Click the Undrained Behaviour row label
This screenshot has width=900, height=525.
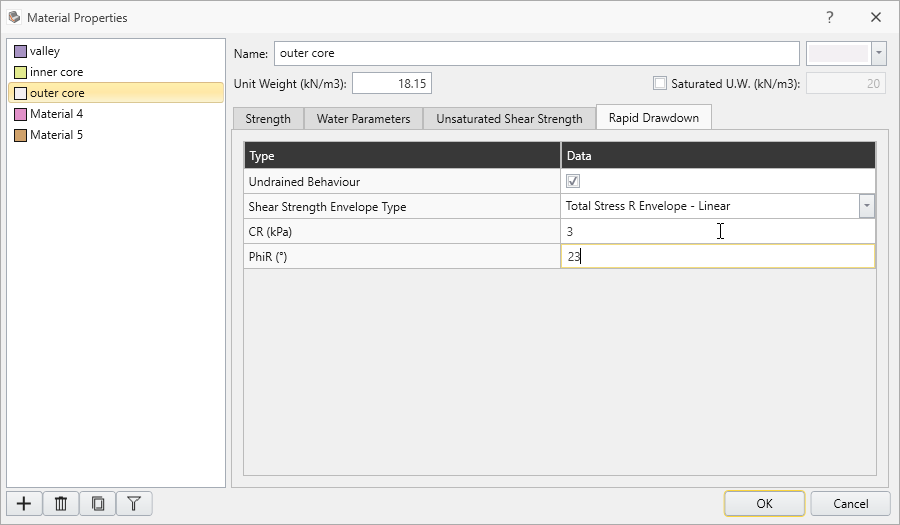tap(304, 182)
